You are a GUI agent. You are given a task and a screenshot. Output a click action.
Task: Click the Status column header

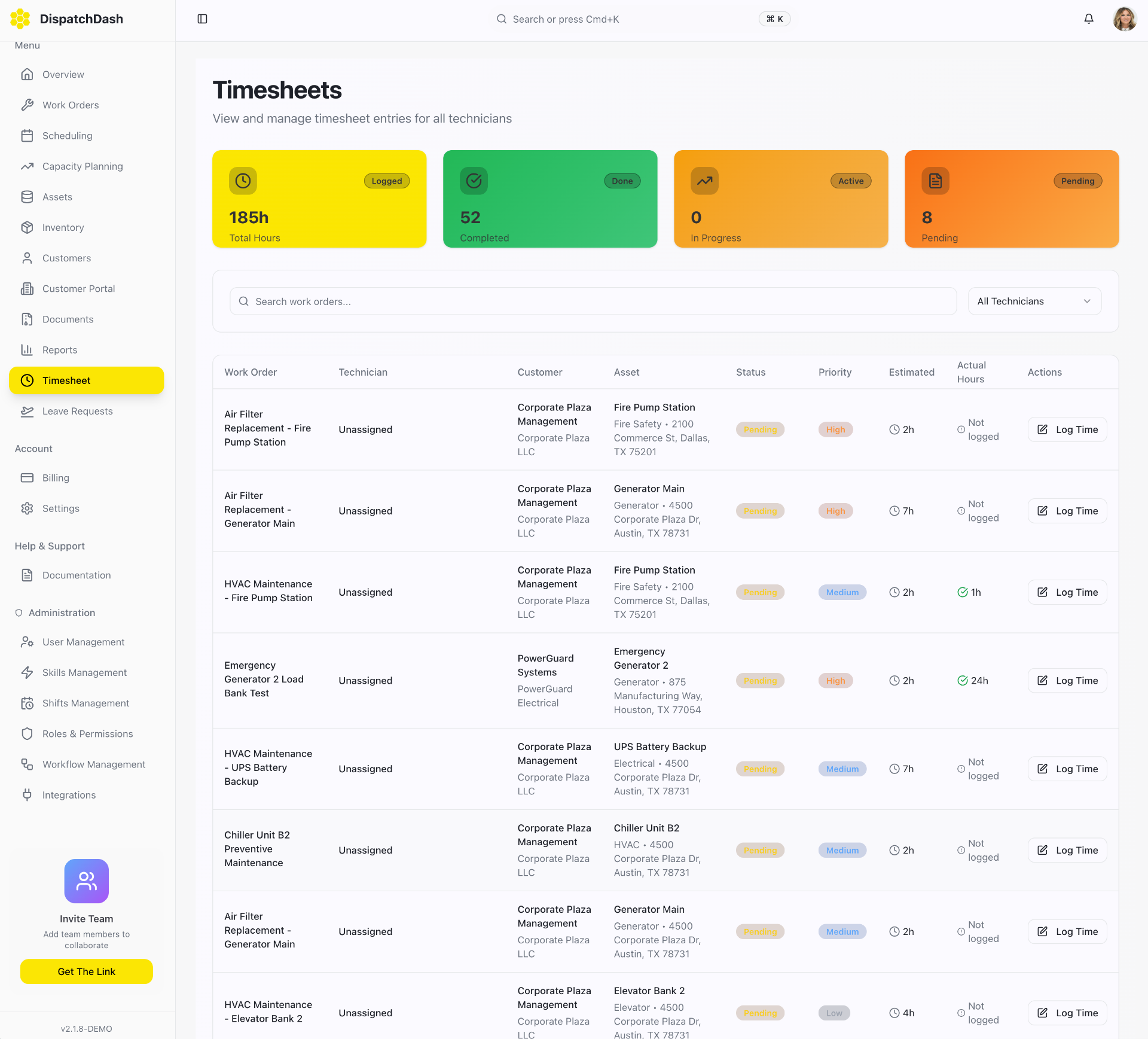(750, 372)
